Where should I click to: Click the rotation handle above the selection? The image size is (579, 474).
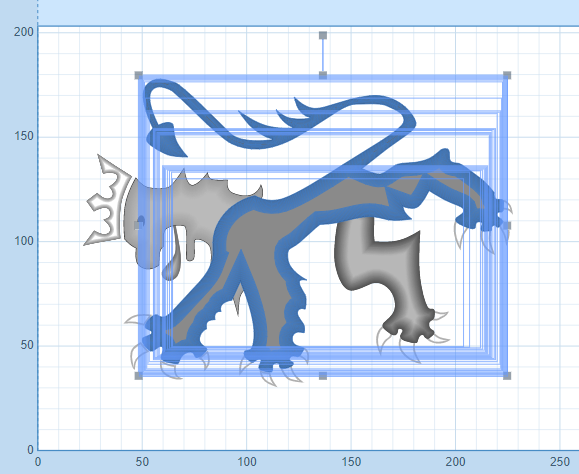(323, 35)
